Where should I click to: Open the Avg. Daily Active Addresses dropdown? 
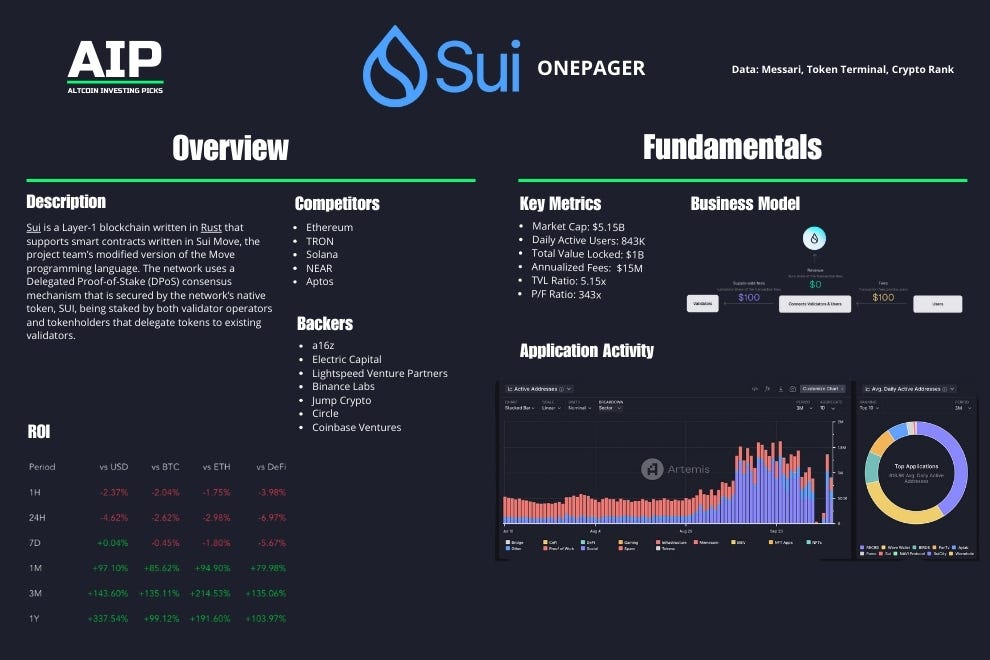pos(909,389)
